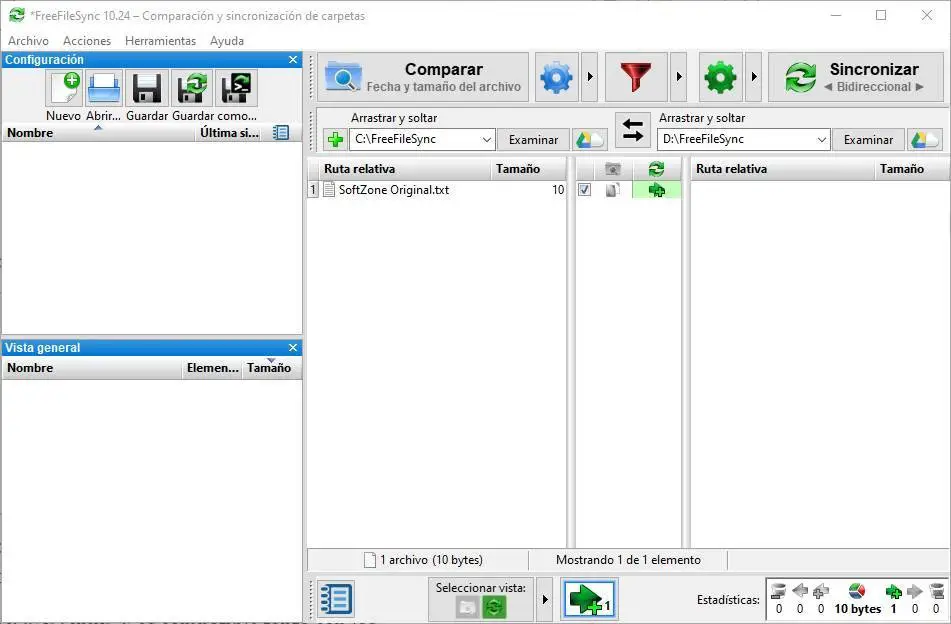Image resolution: width=951 pixels, height=624 pixels.
Task: Close the Configuración panel
Action: [x=293, y=59]
